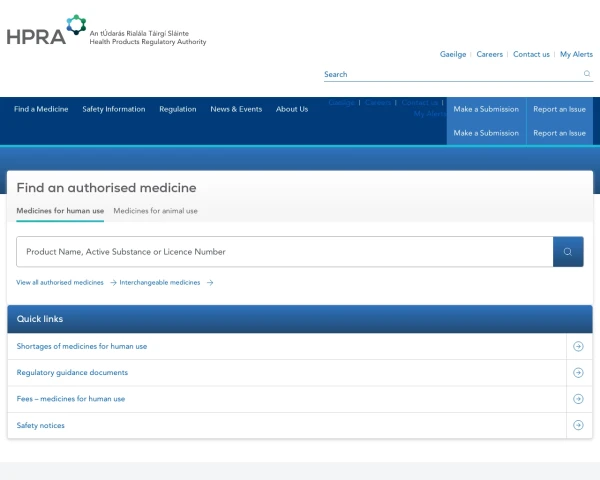The height and width of the screenshot is (480, 600).
Task: Click the Product Name search input field
Action: point(285,252)
